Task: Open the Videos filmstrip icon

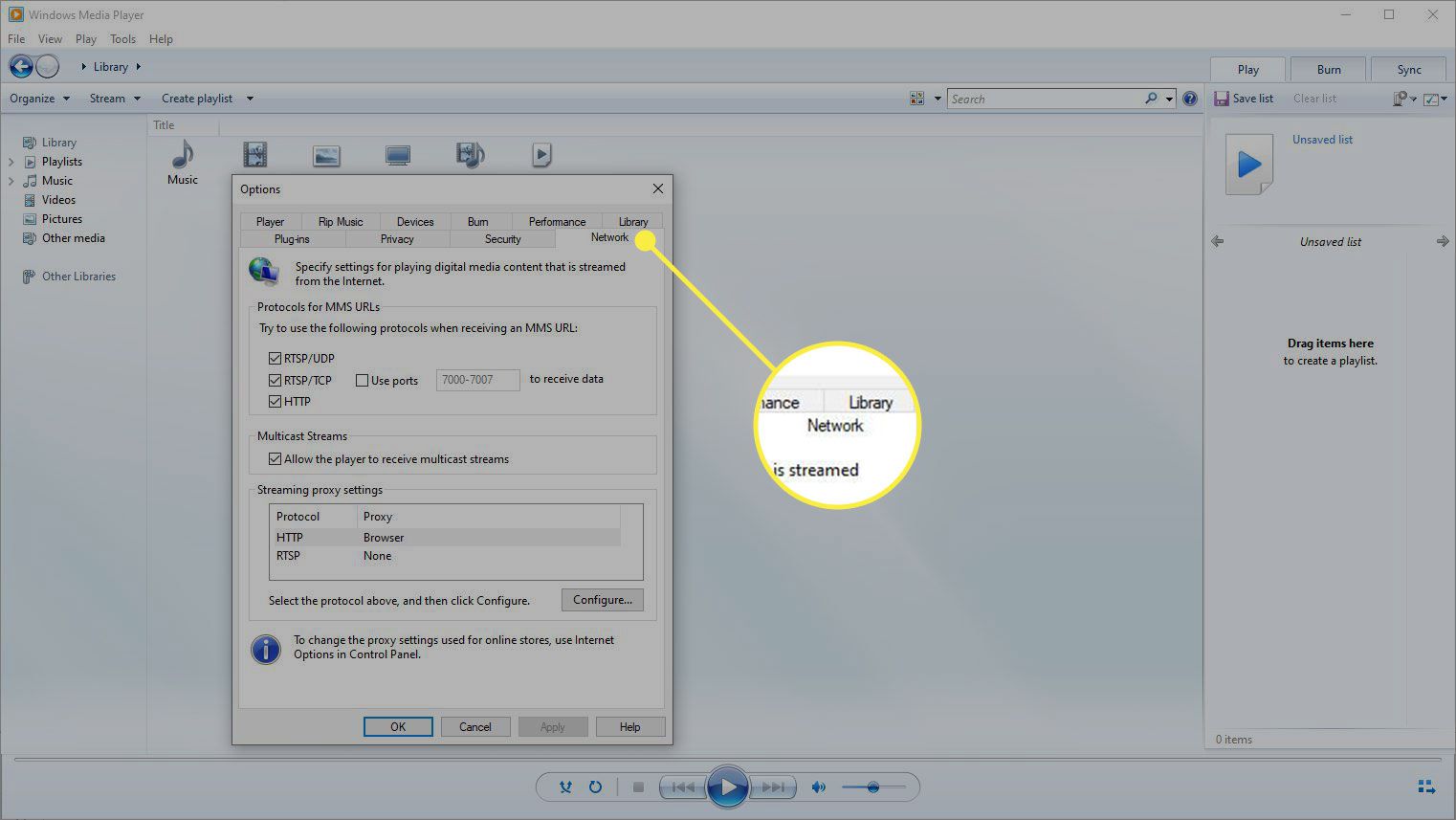Action: [254, 154]
